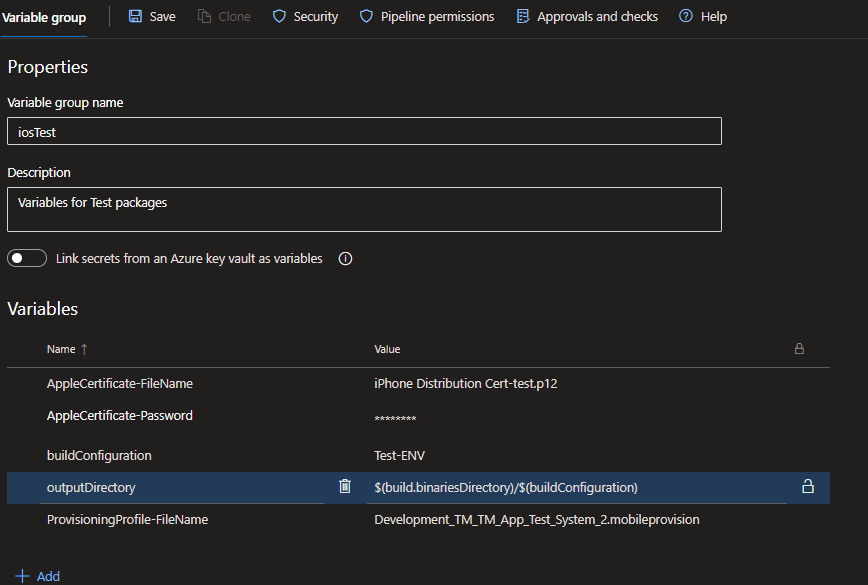
Task: Add a new variable
Action: (x=37, y=575)
